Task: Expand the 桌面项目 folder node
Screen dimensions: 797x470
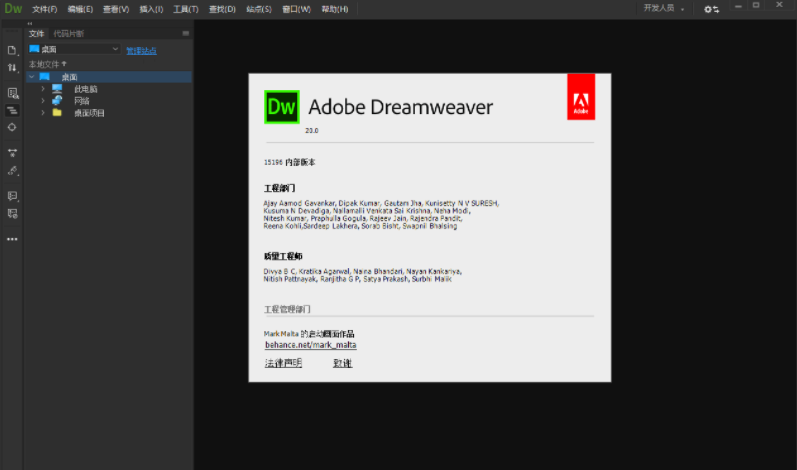Action: pos(43,113)
